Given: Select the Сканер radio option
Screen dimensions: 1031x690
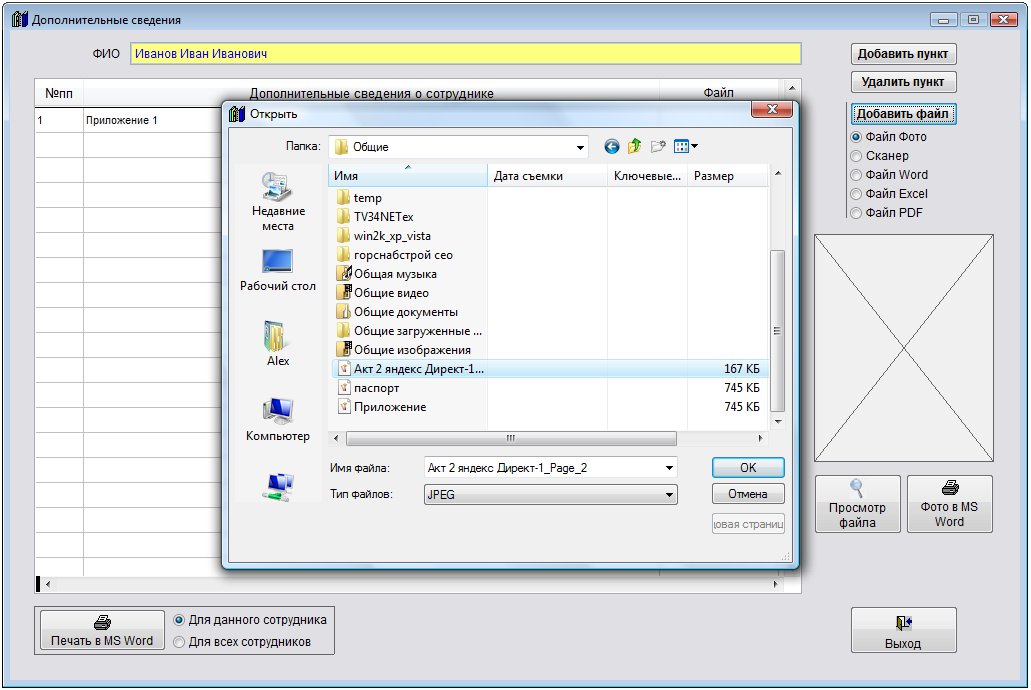Looking at the screenshot, I should [x=856, y=156].
